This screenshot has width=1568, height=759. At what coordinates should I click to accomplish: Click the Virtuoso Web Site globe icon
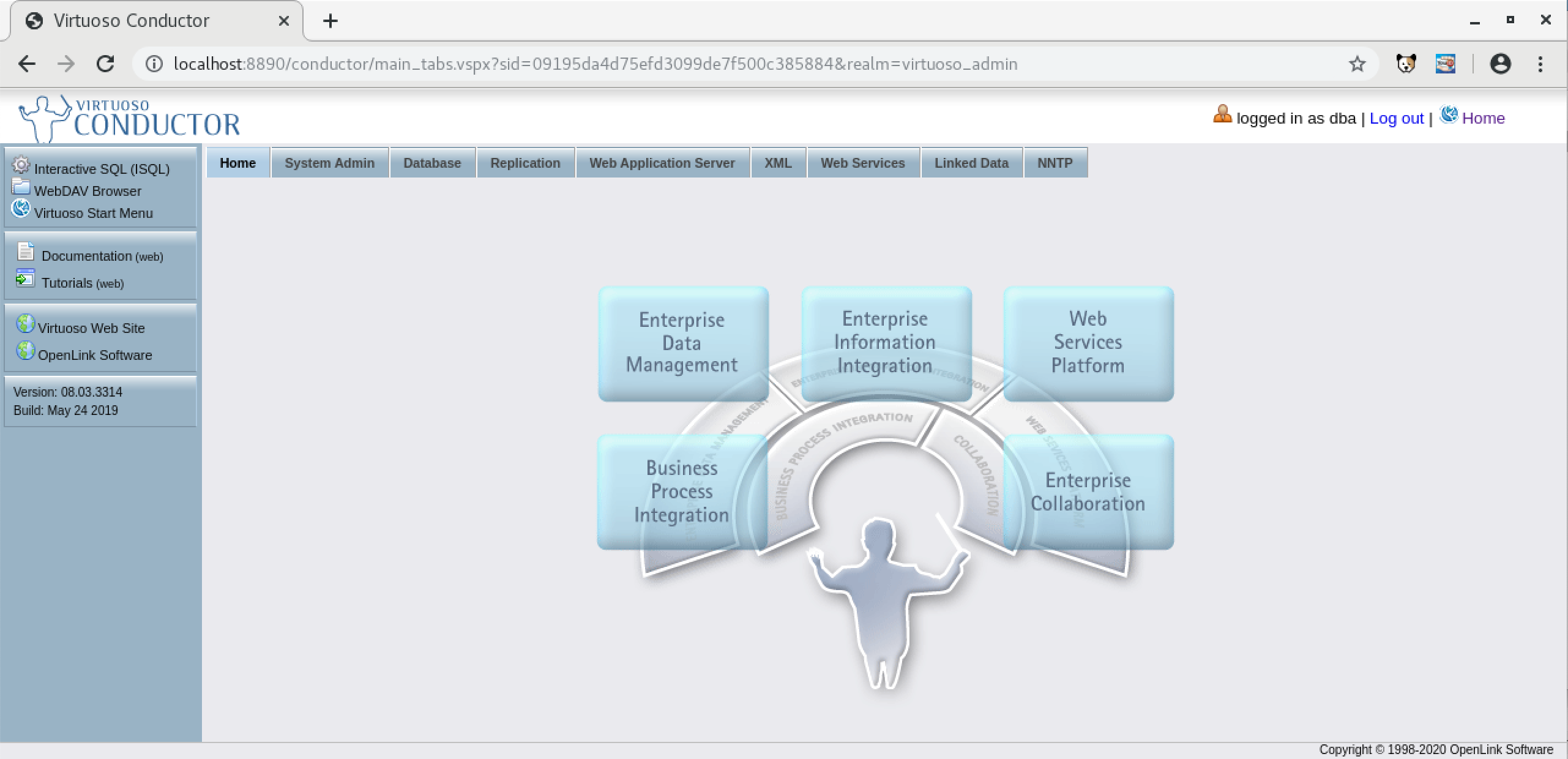point(25,323)
